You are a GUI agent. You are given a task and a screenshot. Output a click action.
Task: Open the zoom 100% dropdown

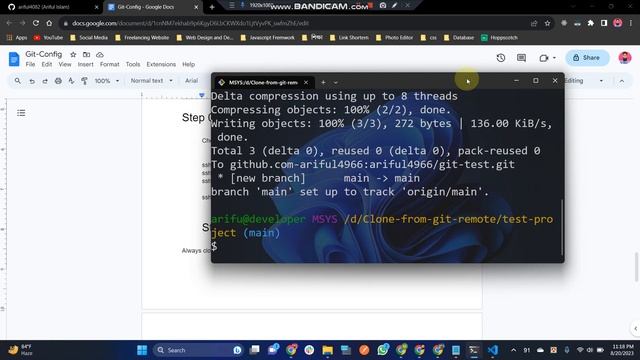point(107,81)
